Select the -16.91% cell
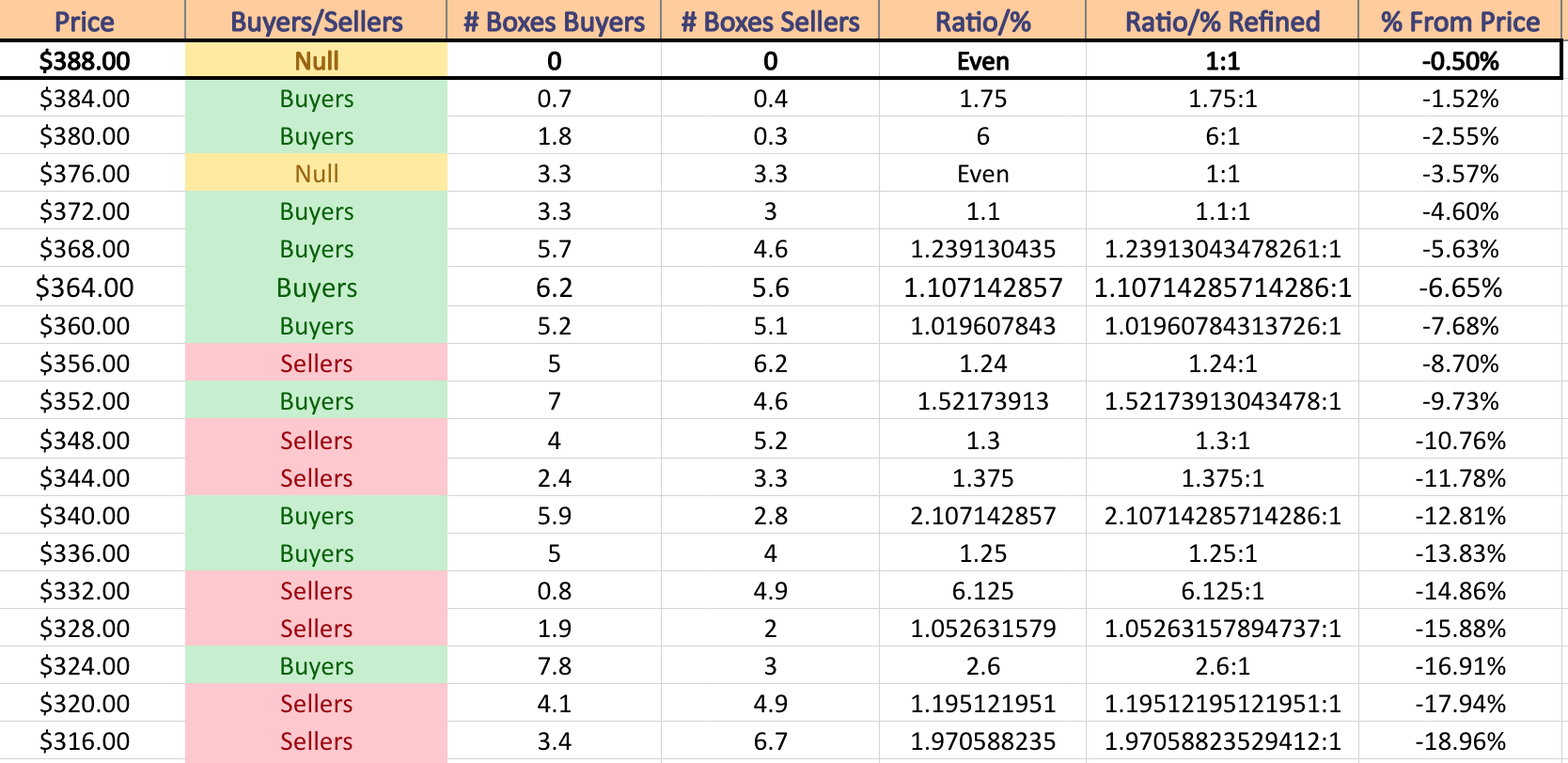Viewport: 1568px width, 763px height. [1460, 666]
